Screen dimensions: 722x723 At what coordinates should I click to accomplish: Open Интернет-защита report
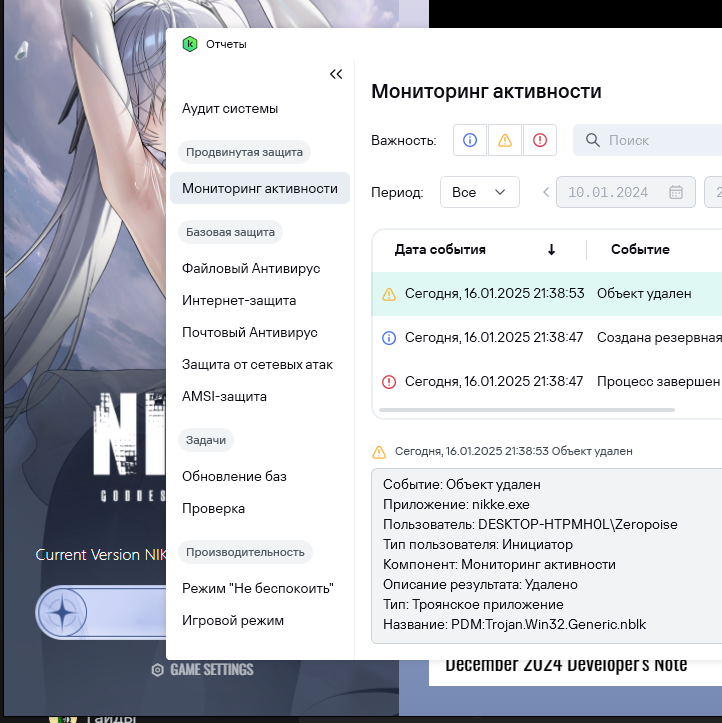click(x=239, y=300)
